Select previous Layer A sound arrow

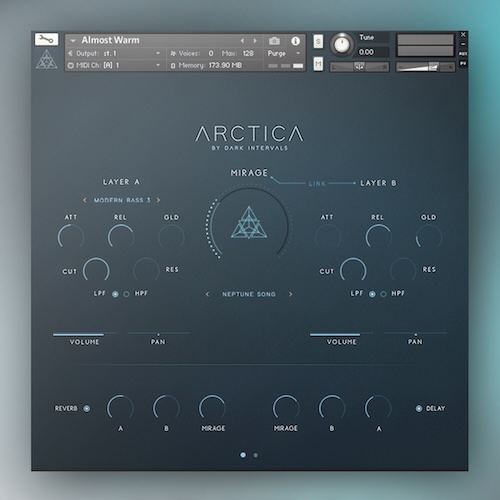click(x=85, y=200)
